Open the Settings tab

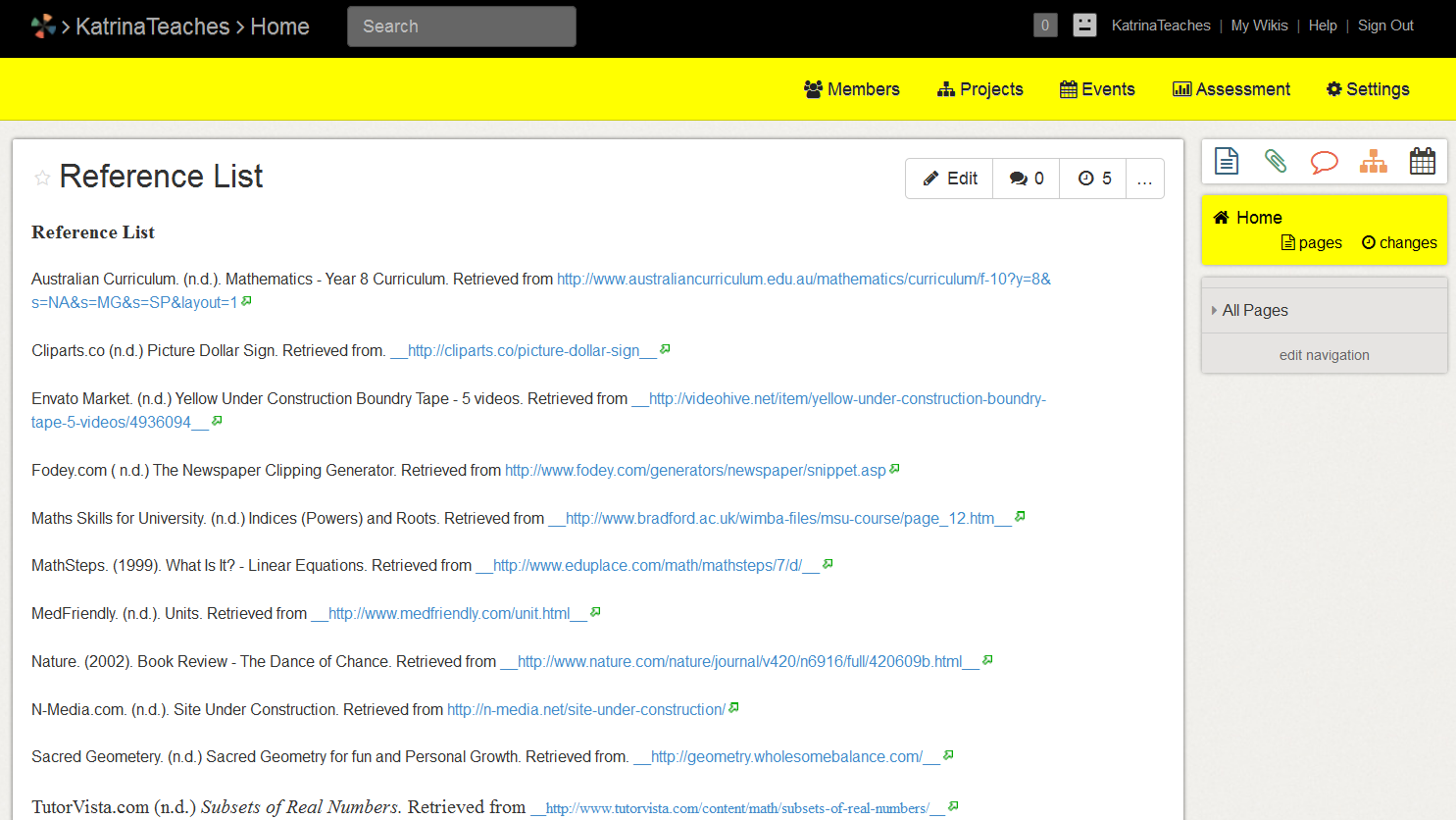click(x=1368, y=89)
